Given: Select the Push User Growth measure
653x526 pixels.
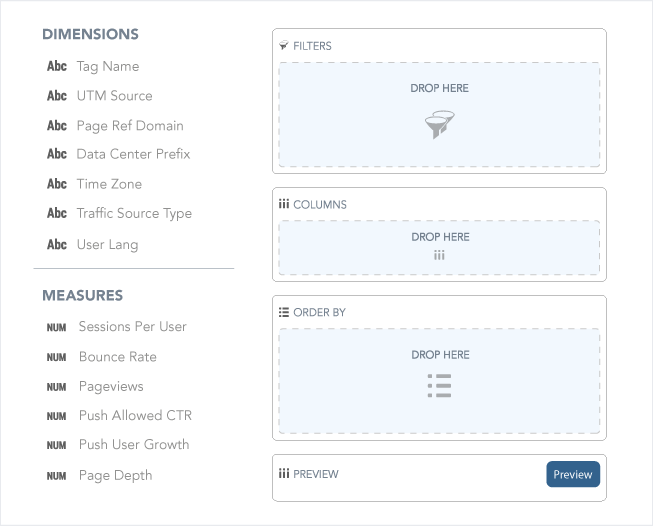Looking at the screenshot, I should [x=118, y=444].
